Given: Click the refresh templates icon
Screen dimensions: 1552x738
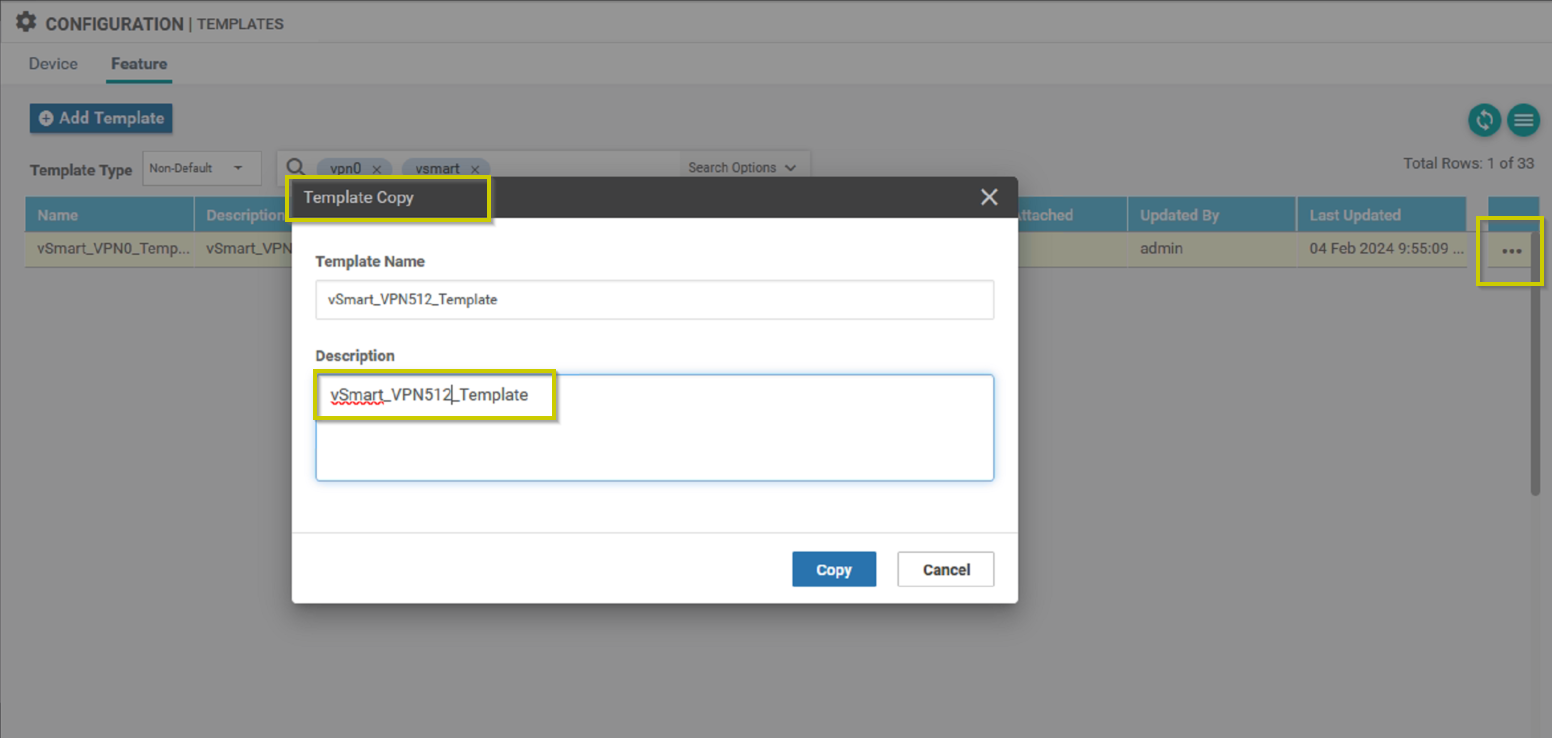Looking at the screenshot, I should (1485, 121).
